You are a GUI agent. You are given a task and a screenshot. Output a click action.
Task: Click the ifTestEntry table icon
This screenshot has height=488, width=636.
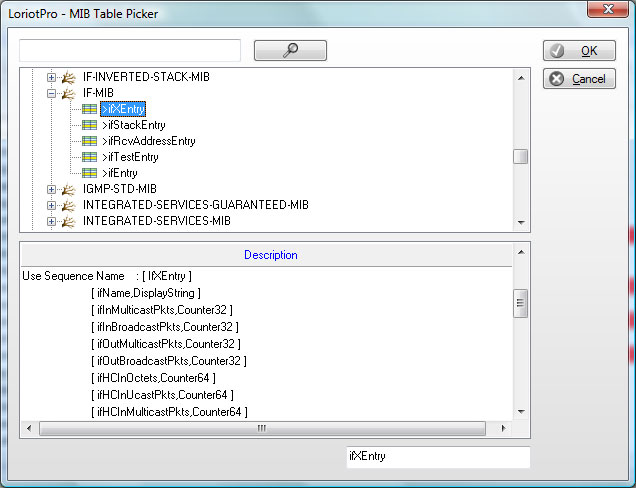click(x=89, y=157)
